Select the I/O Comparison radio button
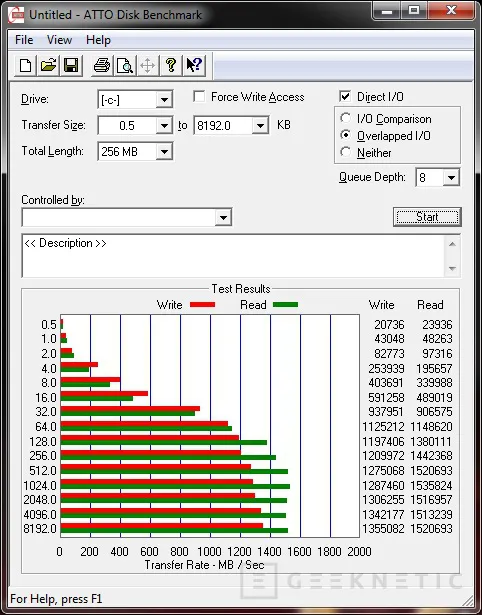482x615 pixels. (x=346, y=118)
